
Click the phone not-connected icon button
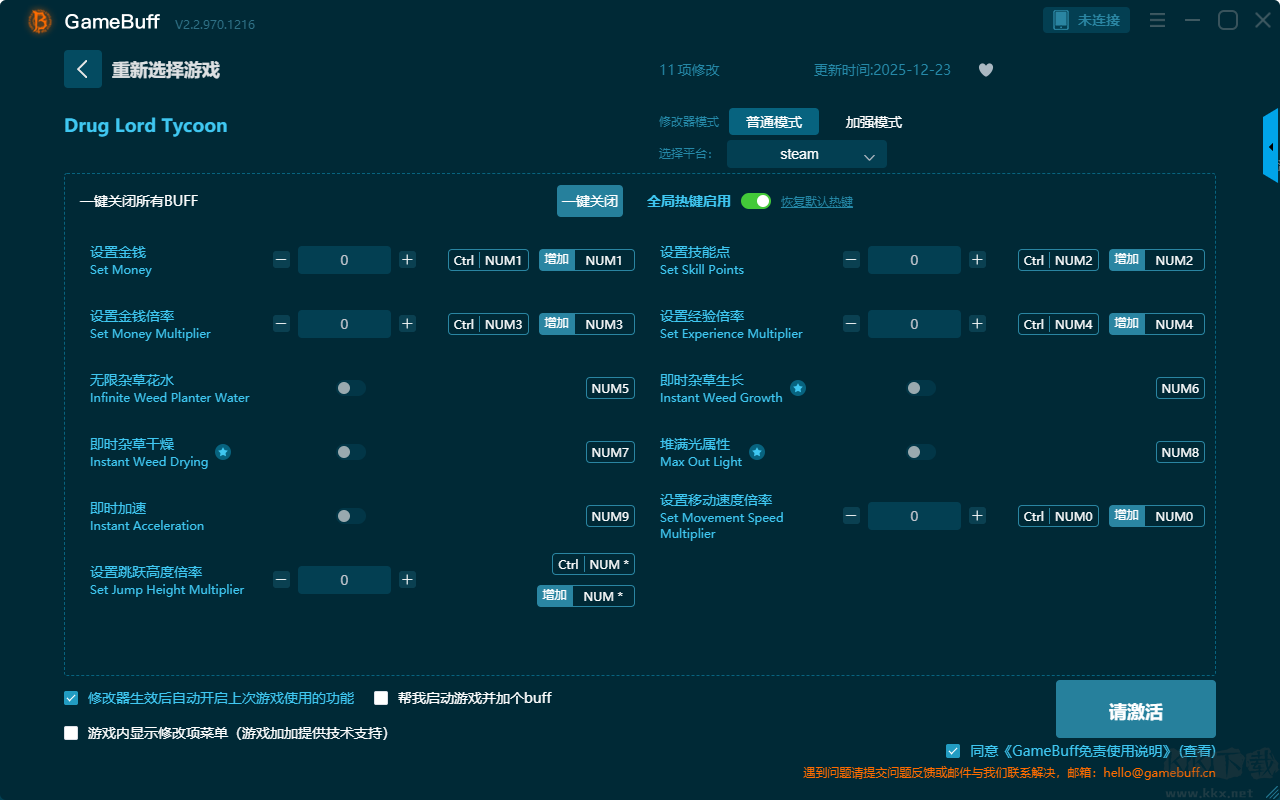(1087, 20)
